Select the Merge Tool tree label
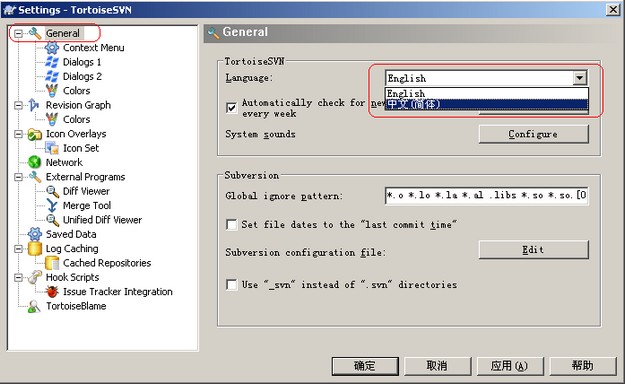625x384 pixels. pos(87,205)
